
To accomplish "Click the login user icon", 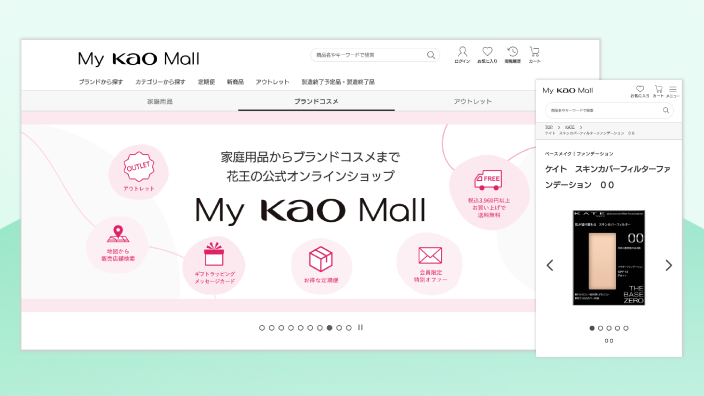I will [x=462, y=52].
